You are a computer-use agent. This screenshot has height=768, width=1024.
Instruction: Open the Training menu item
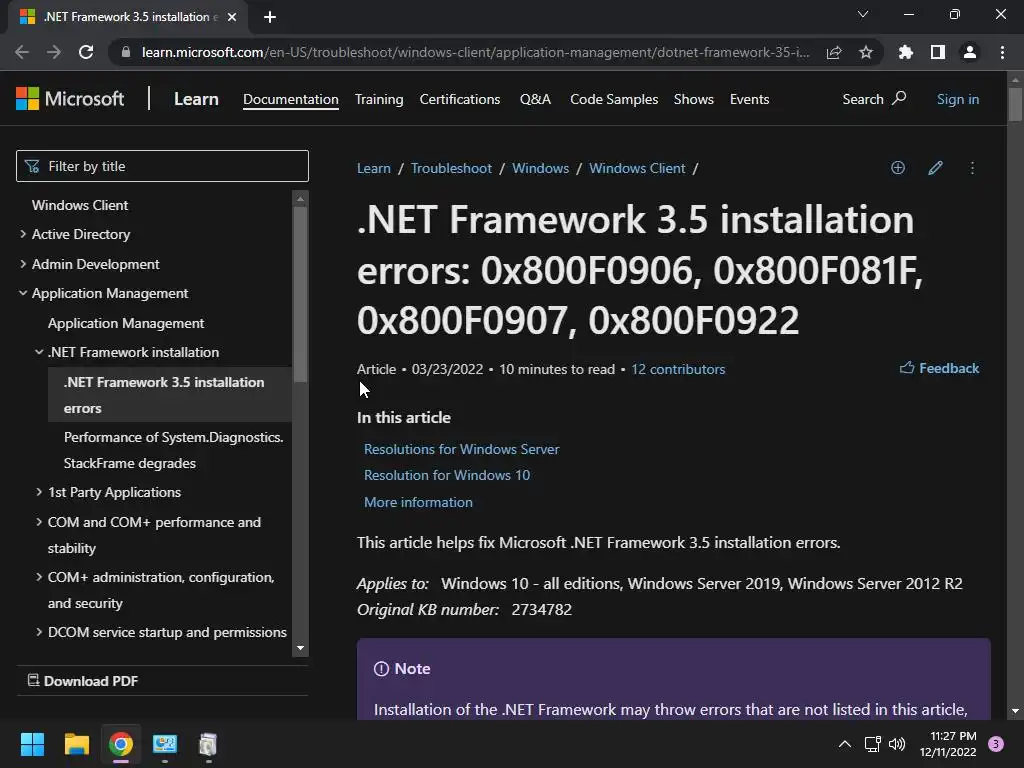click(x=379, y=99)
